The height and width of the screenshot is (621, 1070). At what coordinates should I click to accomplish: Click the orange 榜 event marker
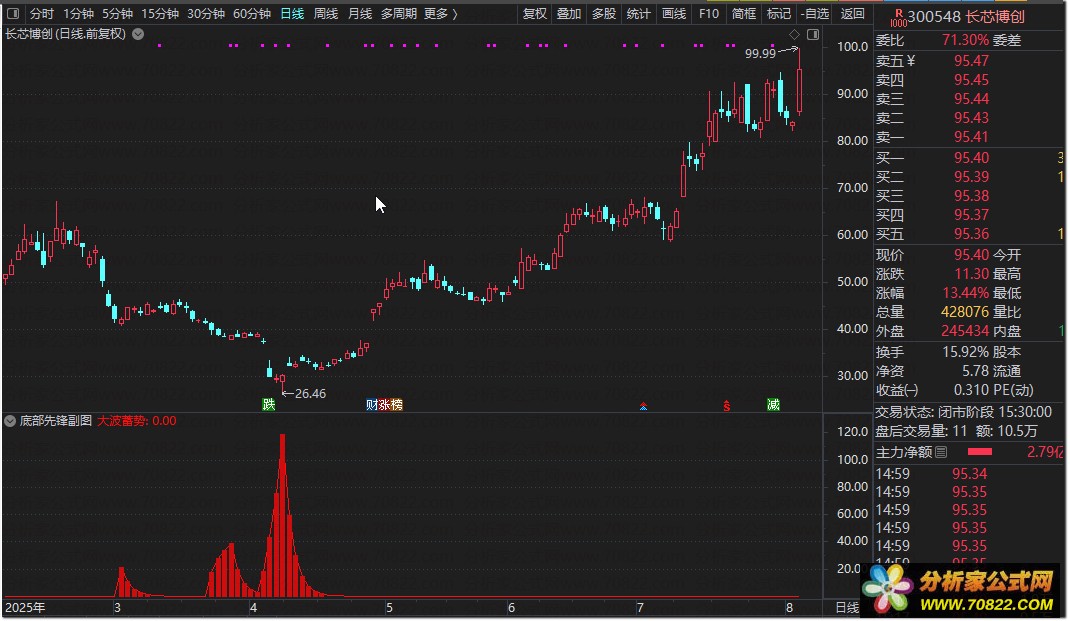coord(396,405)
